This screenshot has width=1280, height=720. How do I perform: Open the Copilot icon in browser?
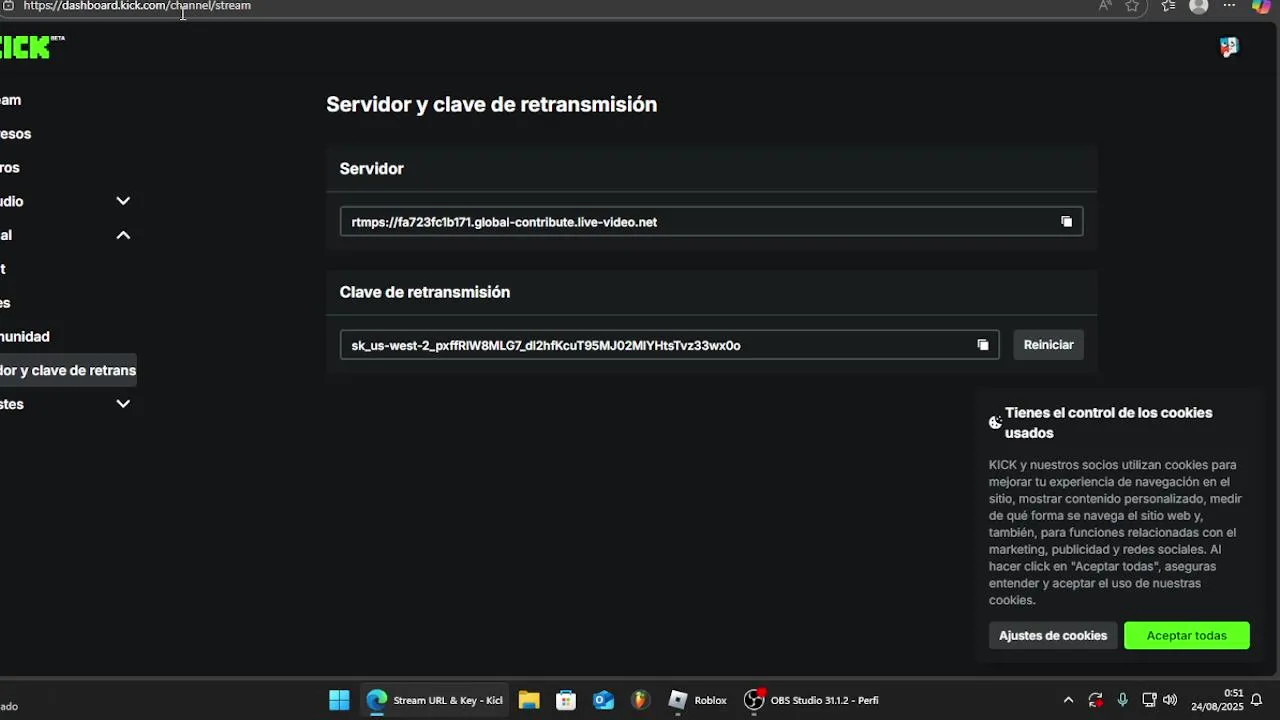1261,6
